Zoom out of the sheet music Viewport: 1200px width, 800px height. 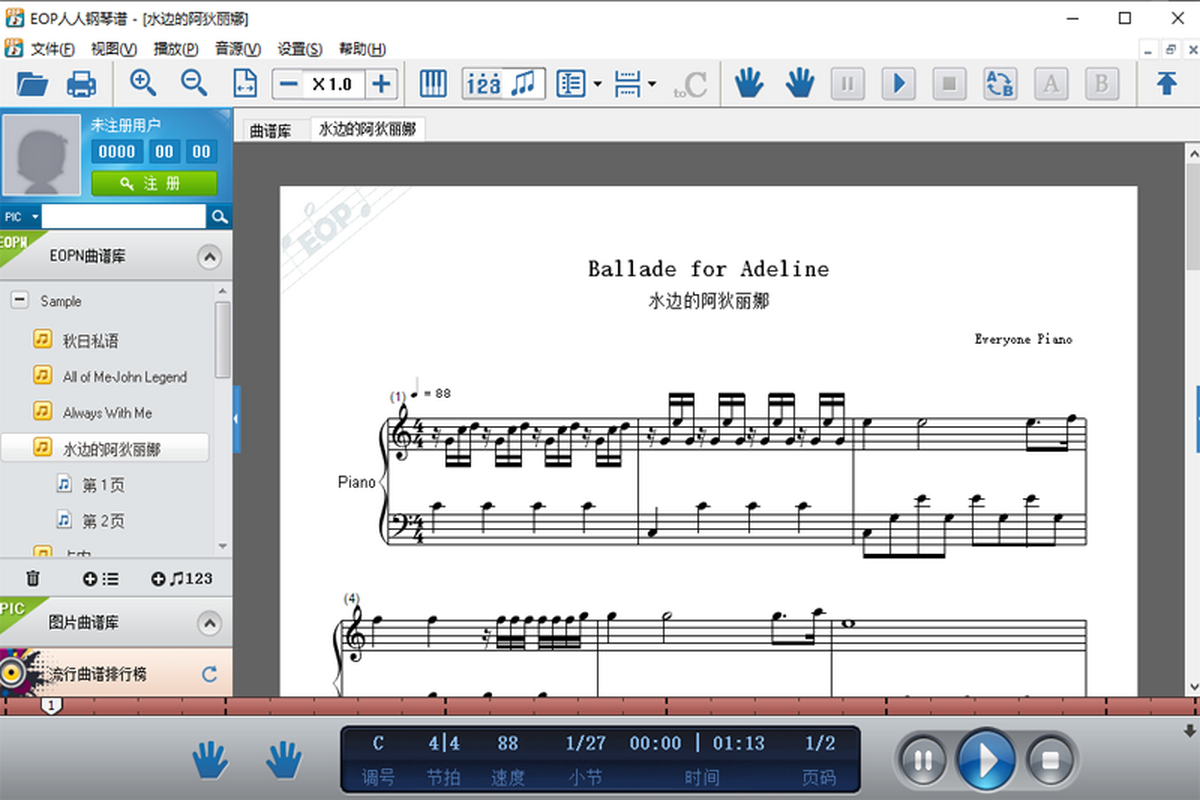[x=194, y=83]
